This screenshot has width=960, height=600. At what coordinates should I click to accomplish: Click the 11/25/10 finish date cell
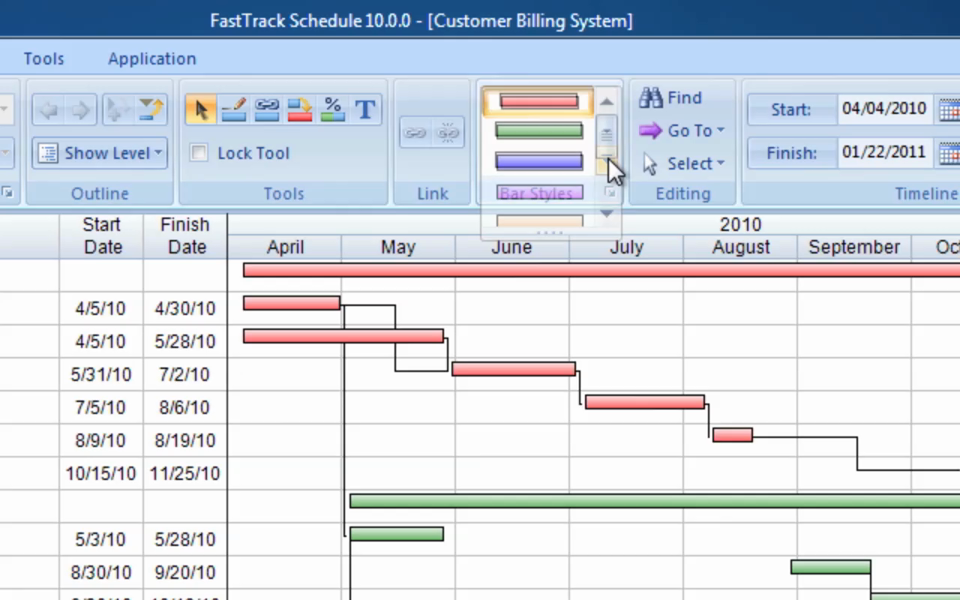coord(185,474)
